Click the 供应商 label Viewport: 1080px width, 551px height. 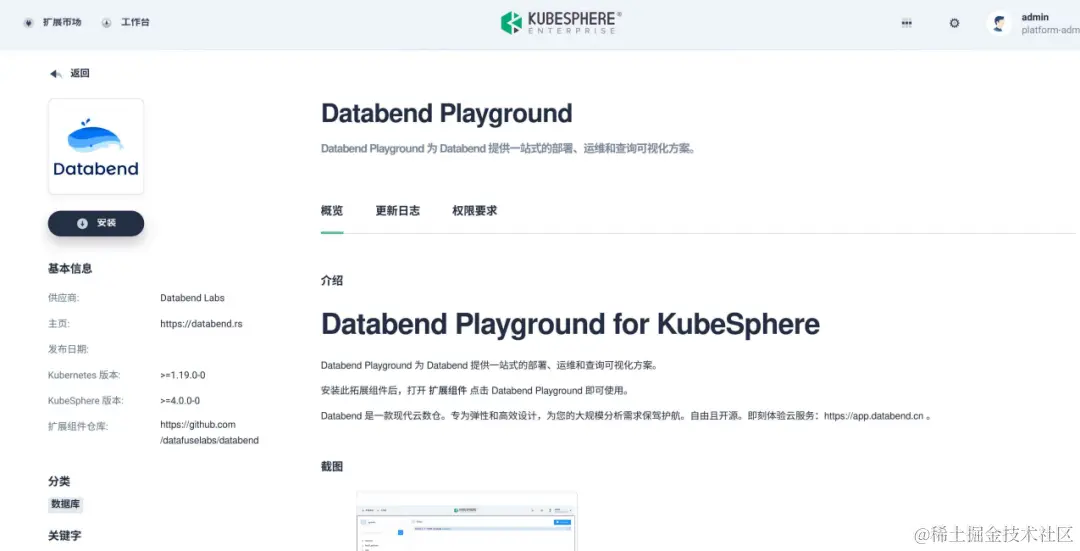point(63,298)
